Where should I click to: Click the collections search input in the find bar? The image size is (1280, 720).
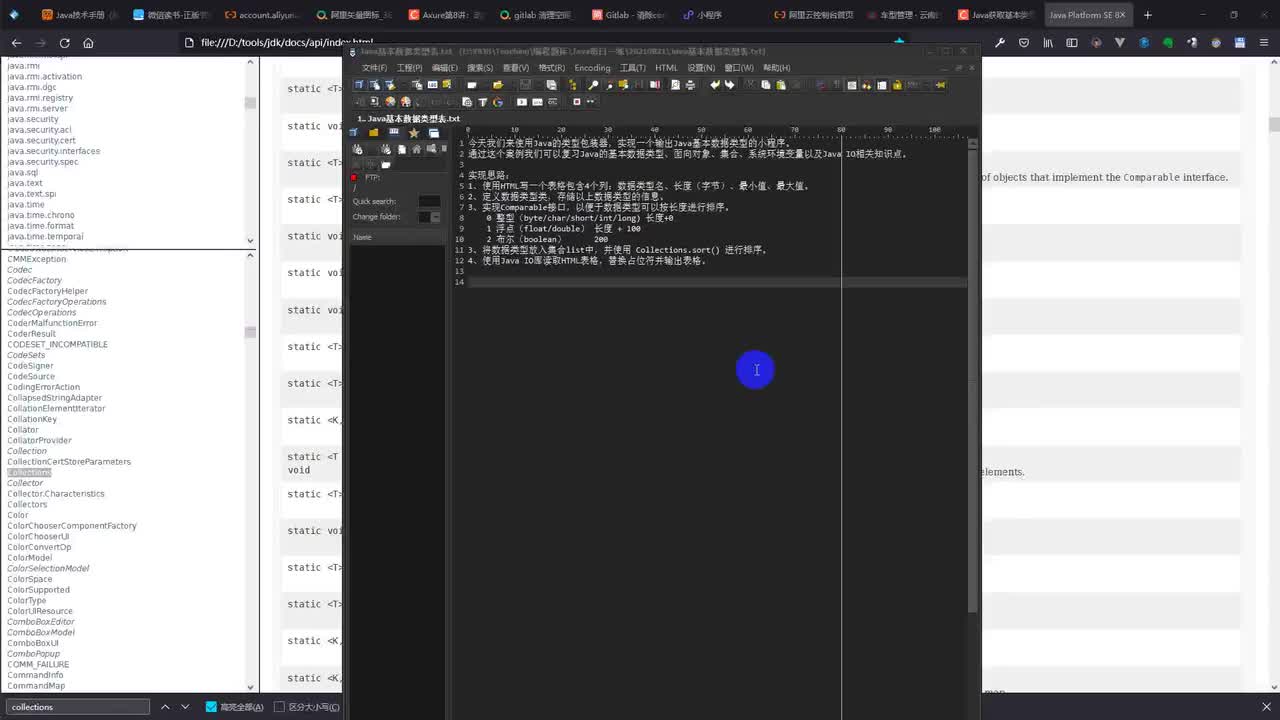[x=78, y=707]
